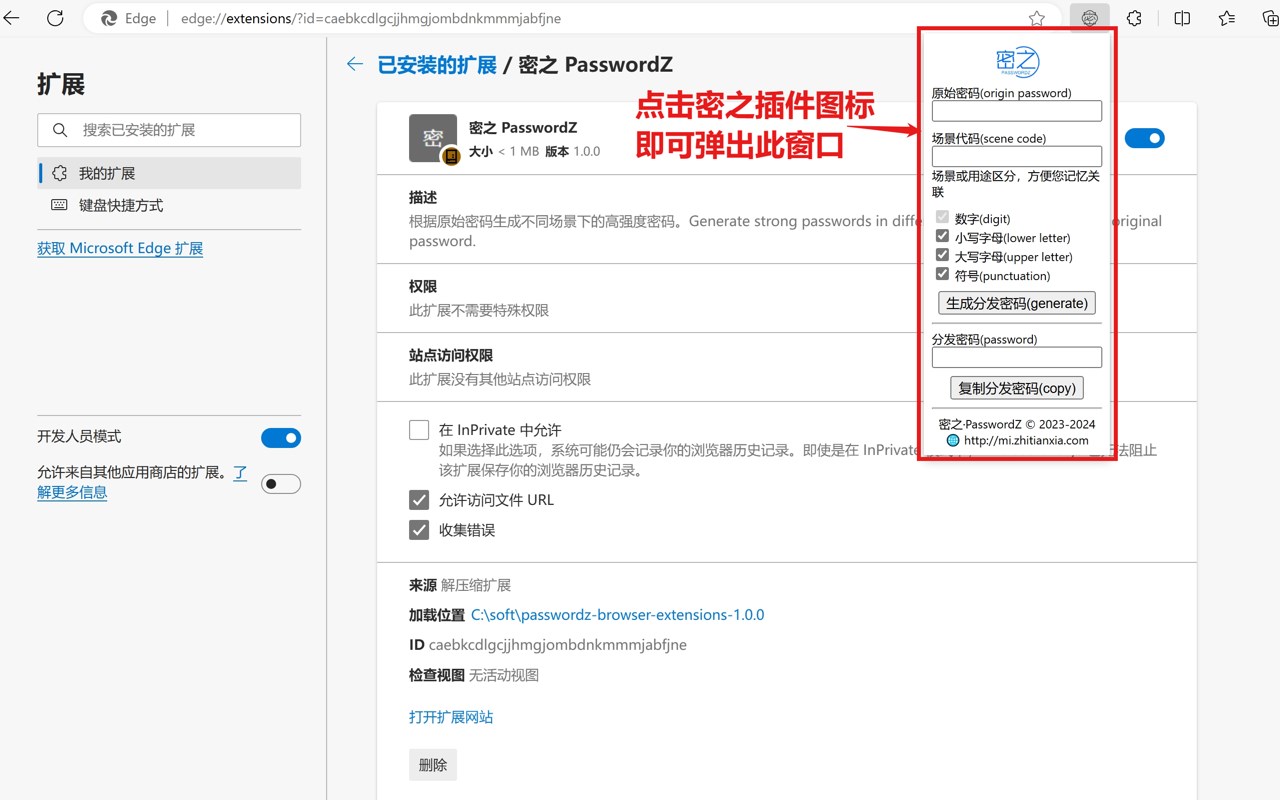The image size is (1280, 800).
Task: Click the extension ID text caebkcdlgcjjhmgjombdnkmmmjabfjne
Action: tap(558, 645)
